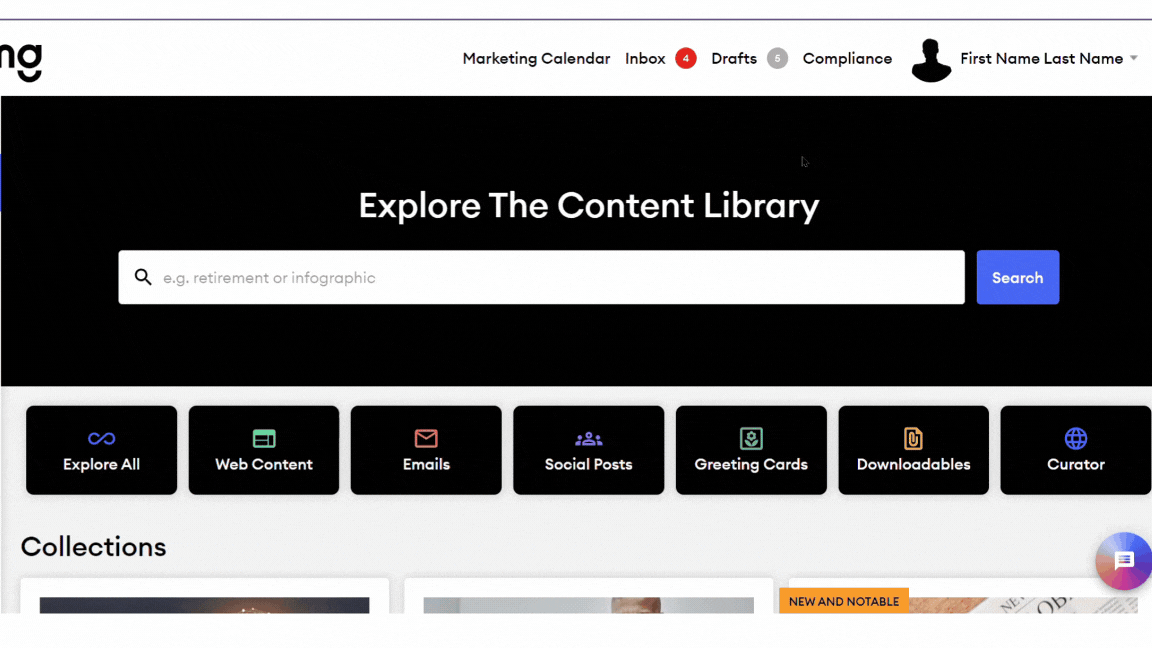Click the user profile avatar

(931, 60)
